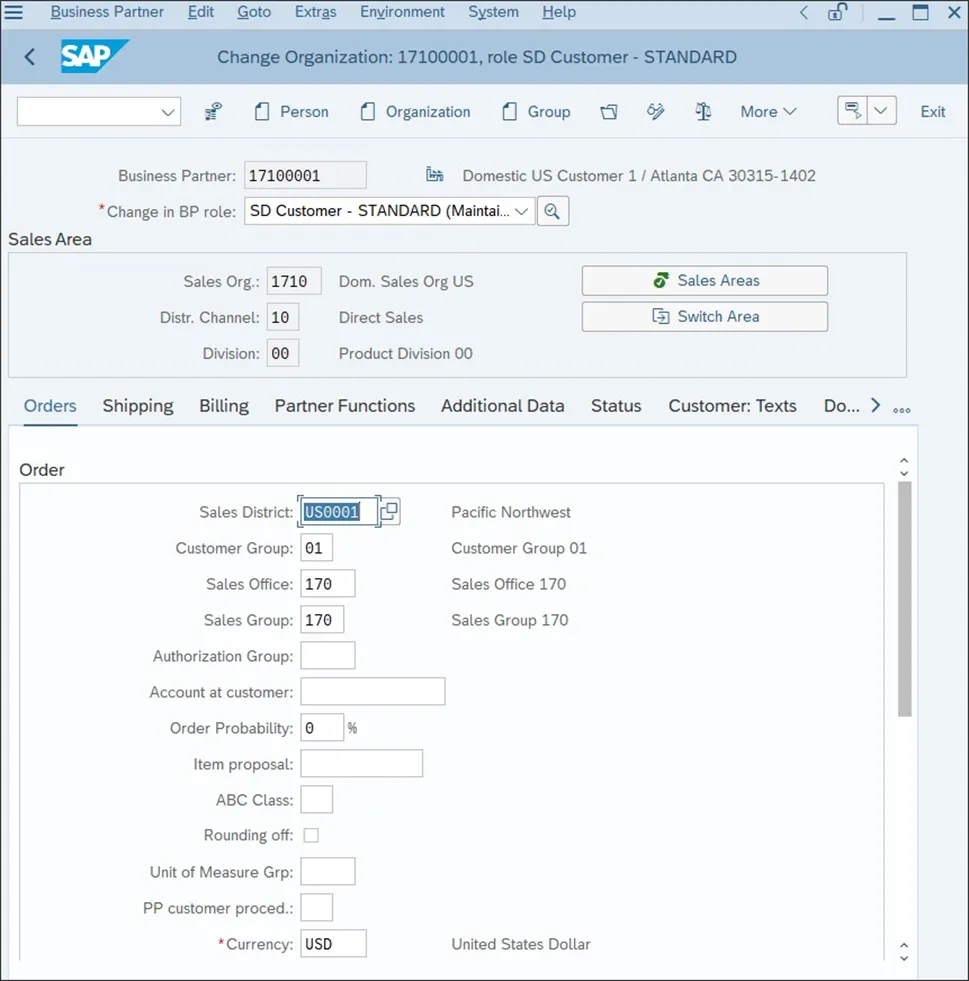969x981 pixels.
Task: Click the Distr. Channel field
Action: click(x=283, y=317)
